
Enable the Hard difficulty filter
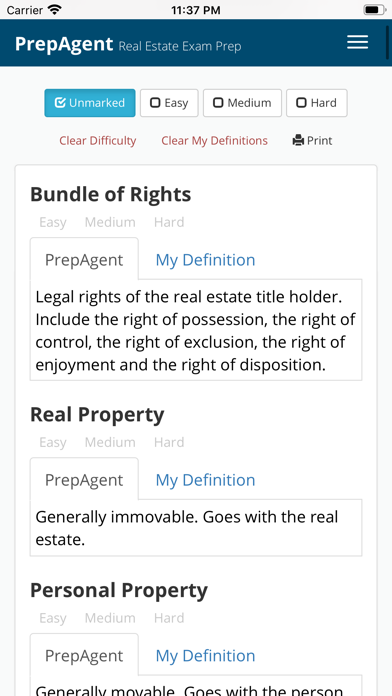(317, 103)
